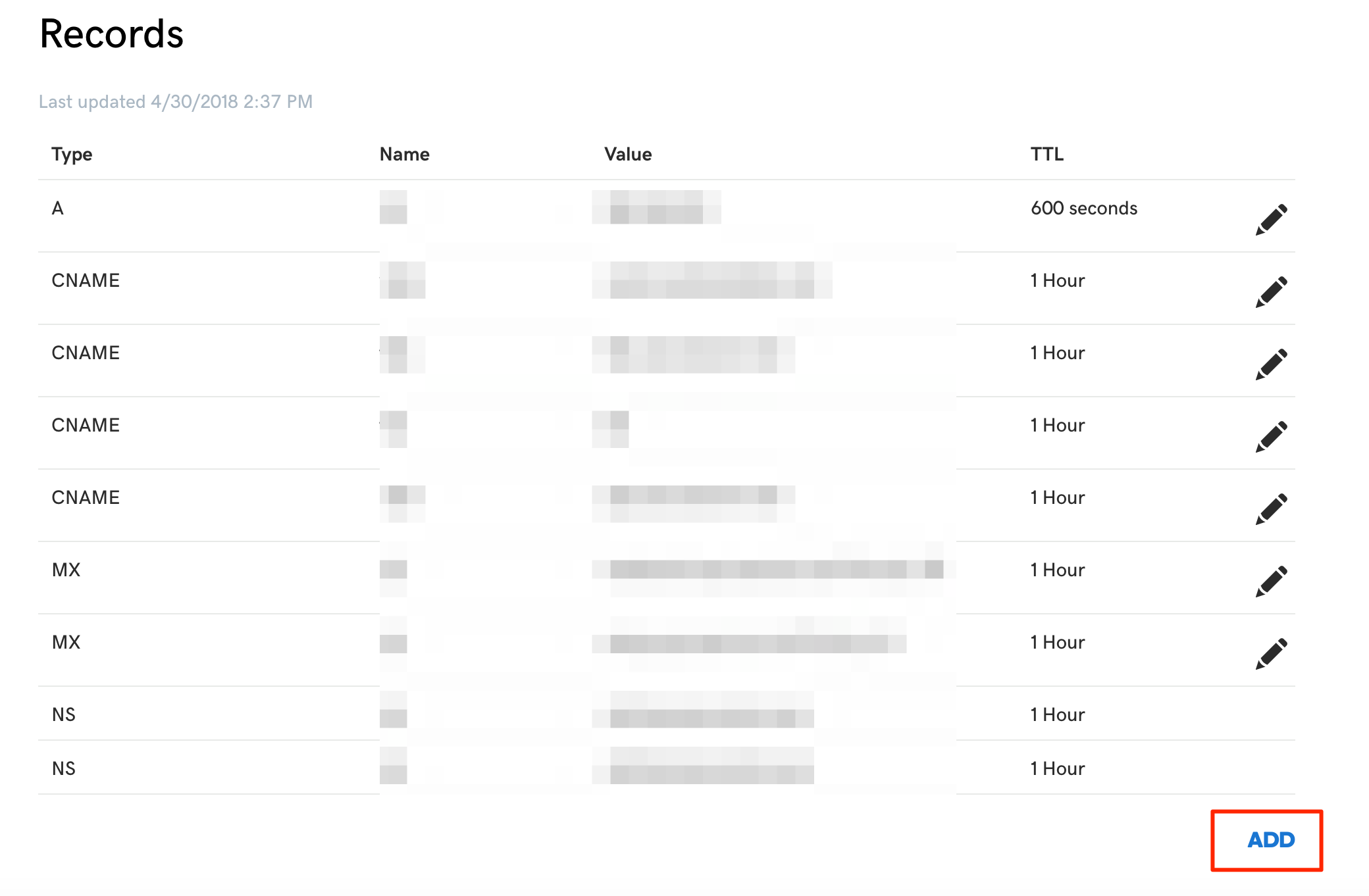Click the Name column header

pos(405,154)
